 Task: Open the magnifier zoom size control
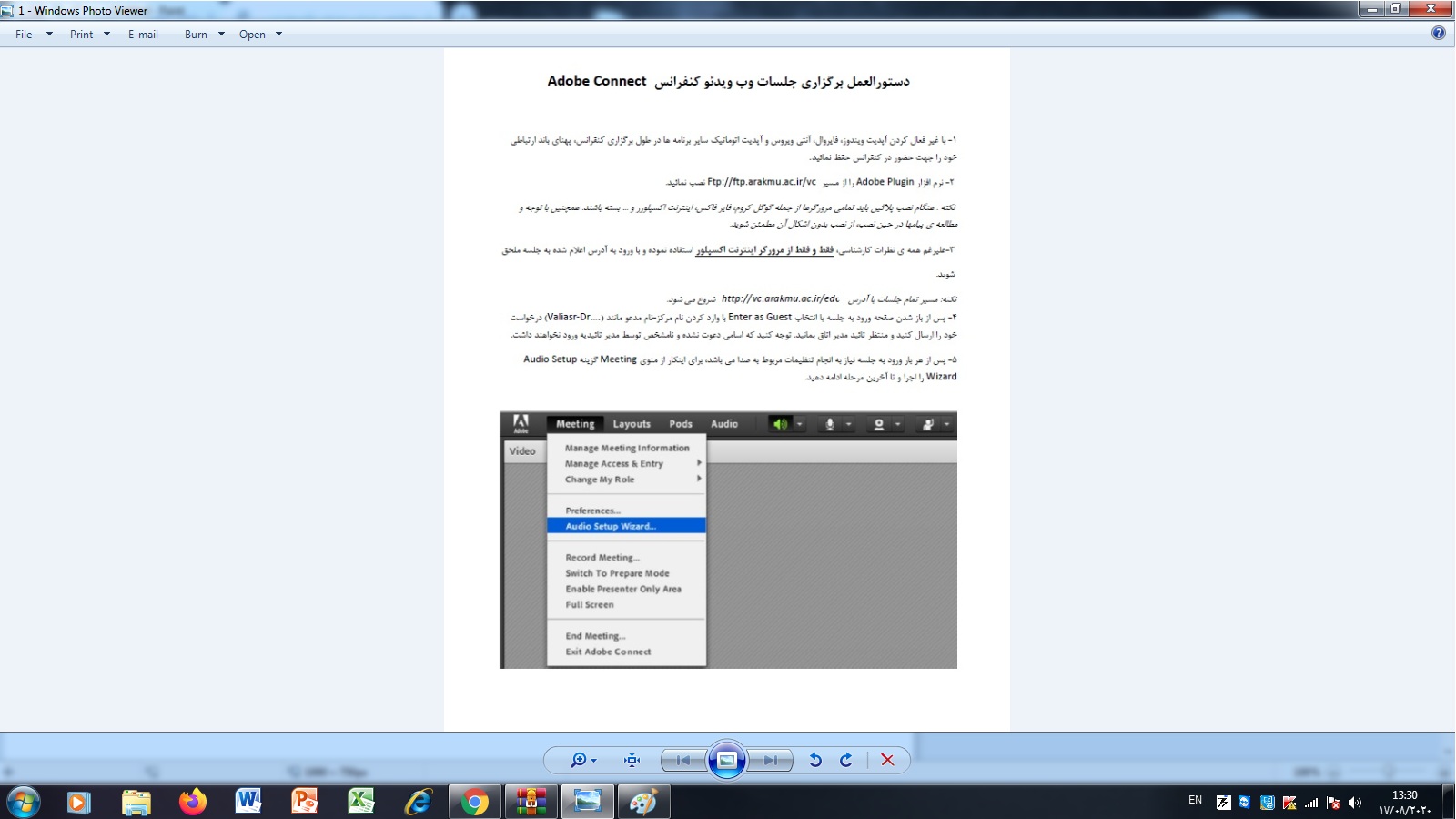pyautogui.click(x=583, y=760)
